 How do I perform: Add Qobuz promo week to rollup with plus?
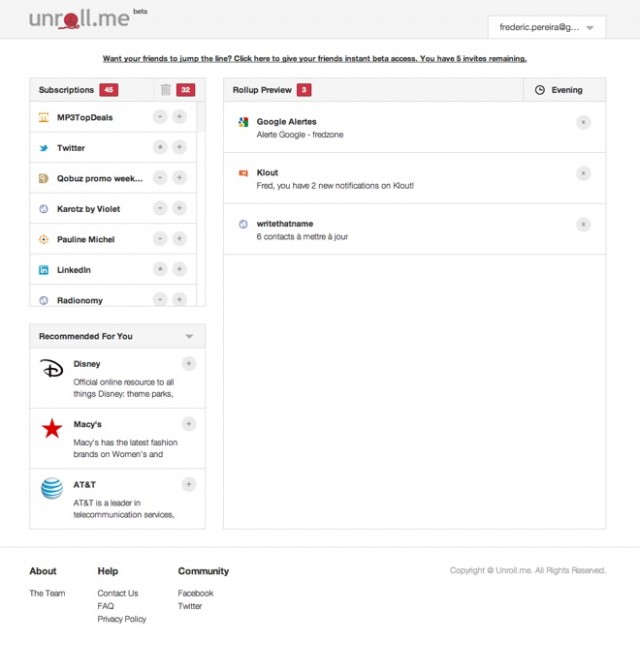pyautogui.click(x=180, y=177)
